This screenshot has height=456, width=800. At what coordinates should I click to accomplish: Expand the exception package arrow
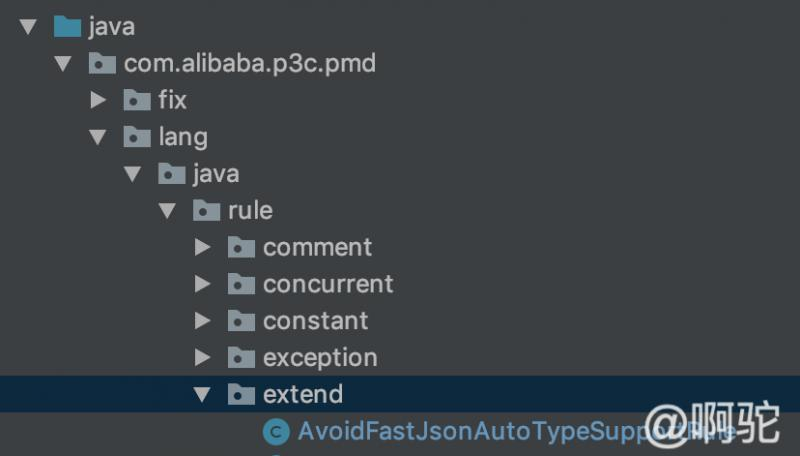(203, 357)
